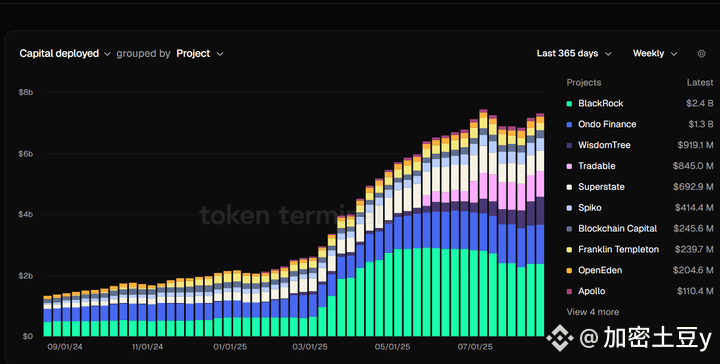The image size is (720, 364).
Task: Click the Ondo Finance blue legend marker
Action: [x=569, y=124]
